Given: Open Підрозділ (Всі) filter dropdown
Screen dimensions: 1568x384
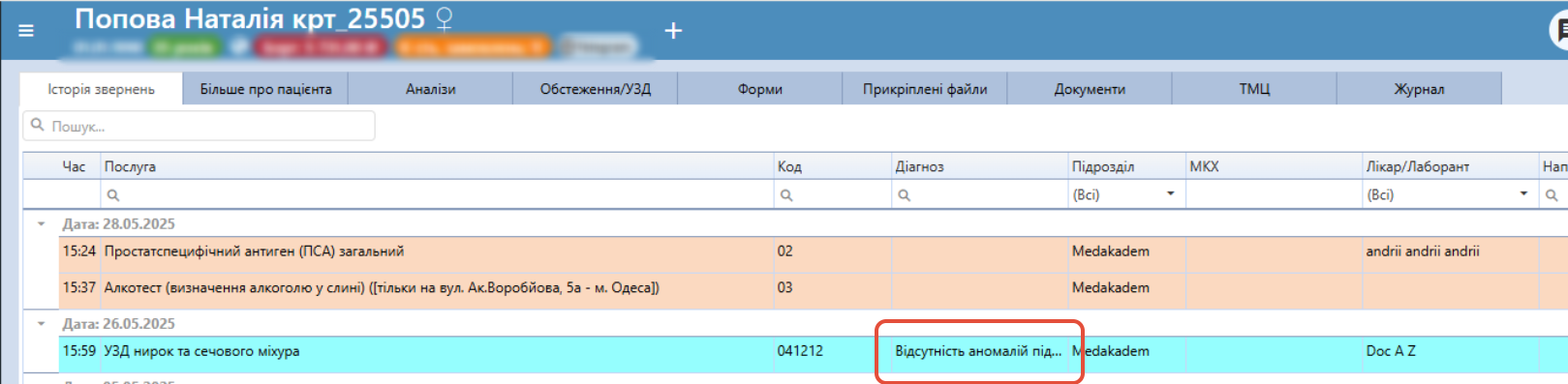Looking at the screenshot, I should click(x=1170, y=194).
